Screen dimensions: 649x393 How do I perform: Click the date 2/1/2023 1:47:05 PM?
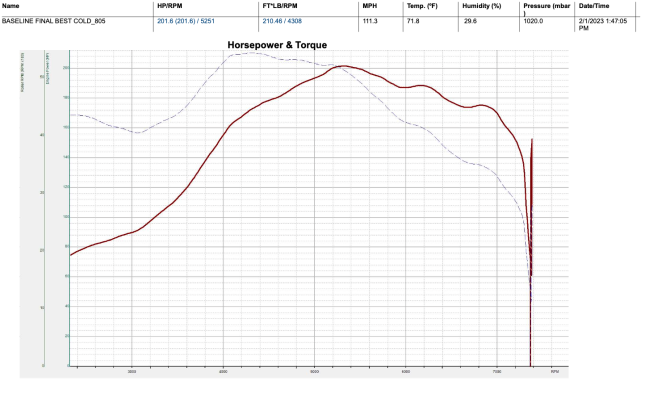pyautogui.click(x=603, y=24)
